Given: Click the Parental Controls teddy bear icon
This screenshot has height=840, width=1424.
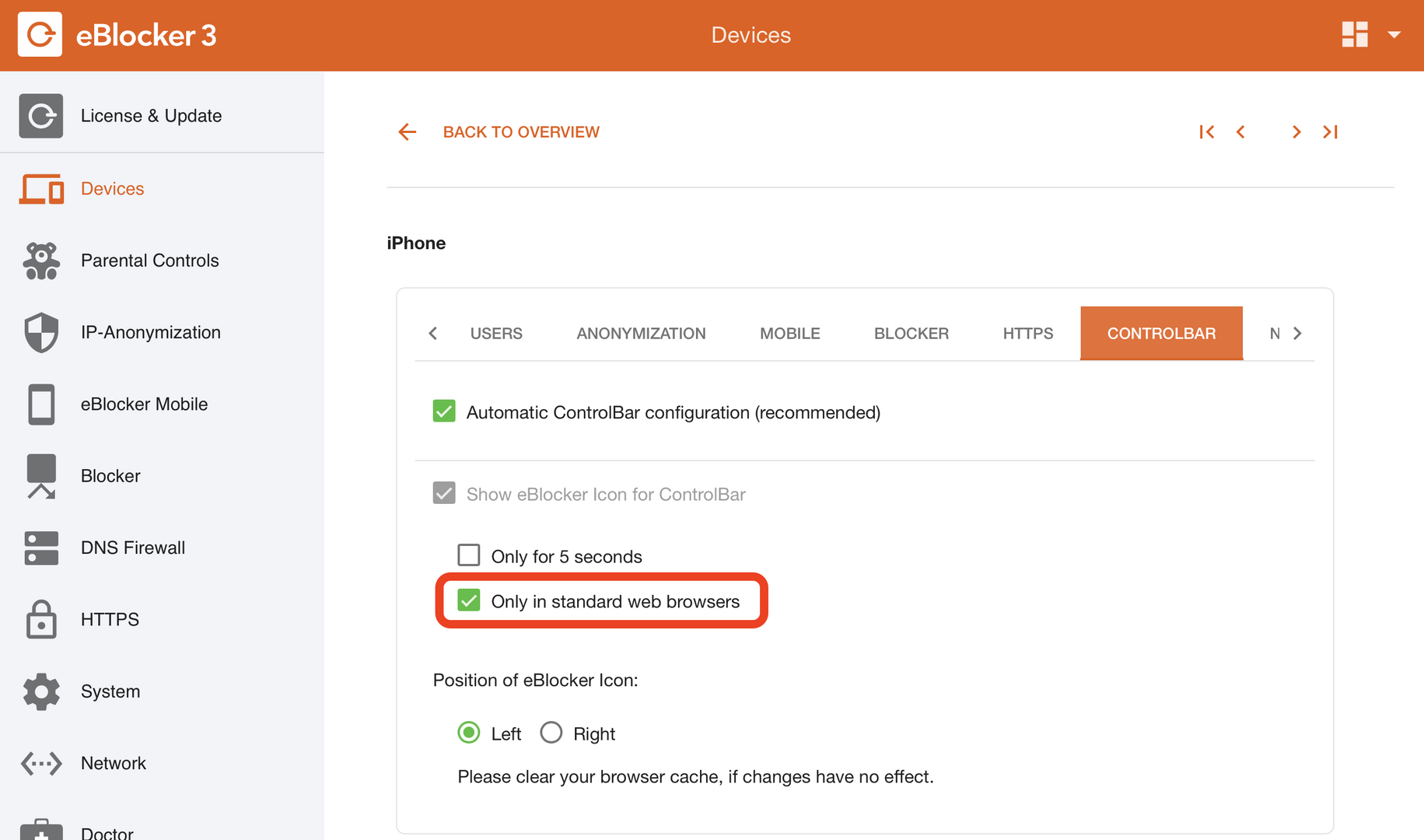Looking at the screenshot, I should pos(41,261).
